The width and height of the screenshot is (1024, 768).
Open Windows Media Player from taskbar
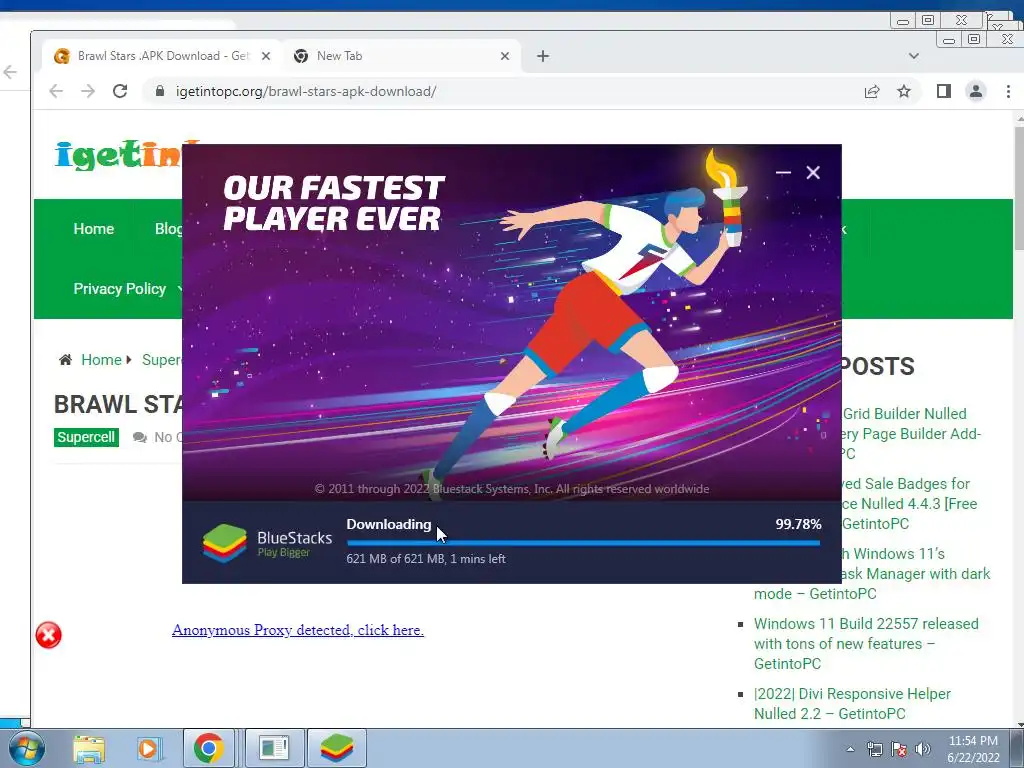pos(148,748)
